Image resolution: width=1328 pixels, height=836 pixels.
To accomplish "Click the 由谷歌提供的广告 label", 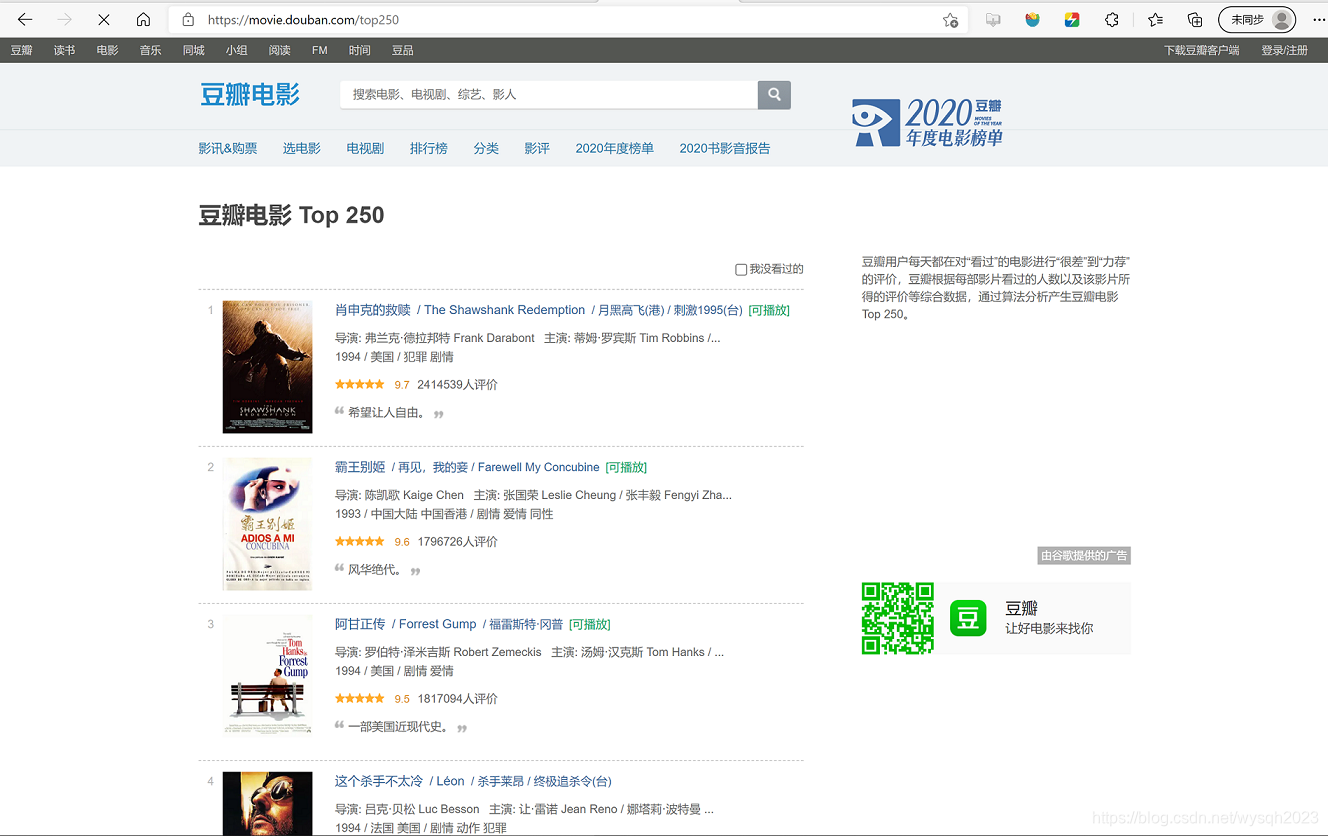I will 1084,556.
